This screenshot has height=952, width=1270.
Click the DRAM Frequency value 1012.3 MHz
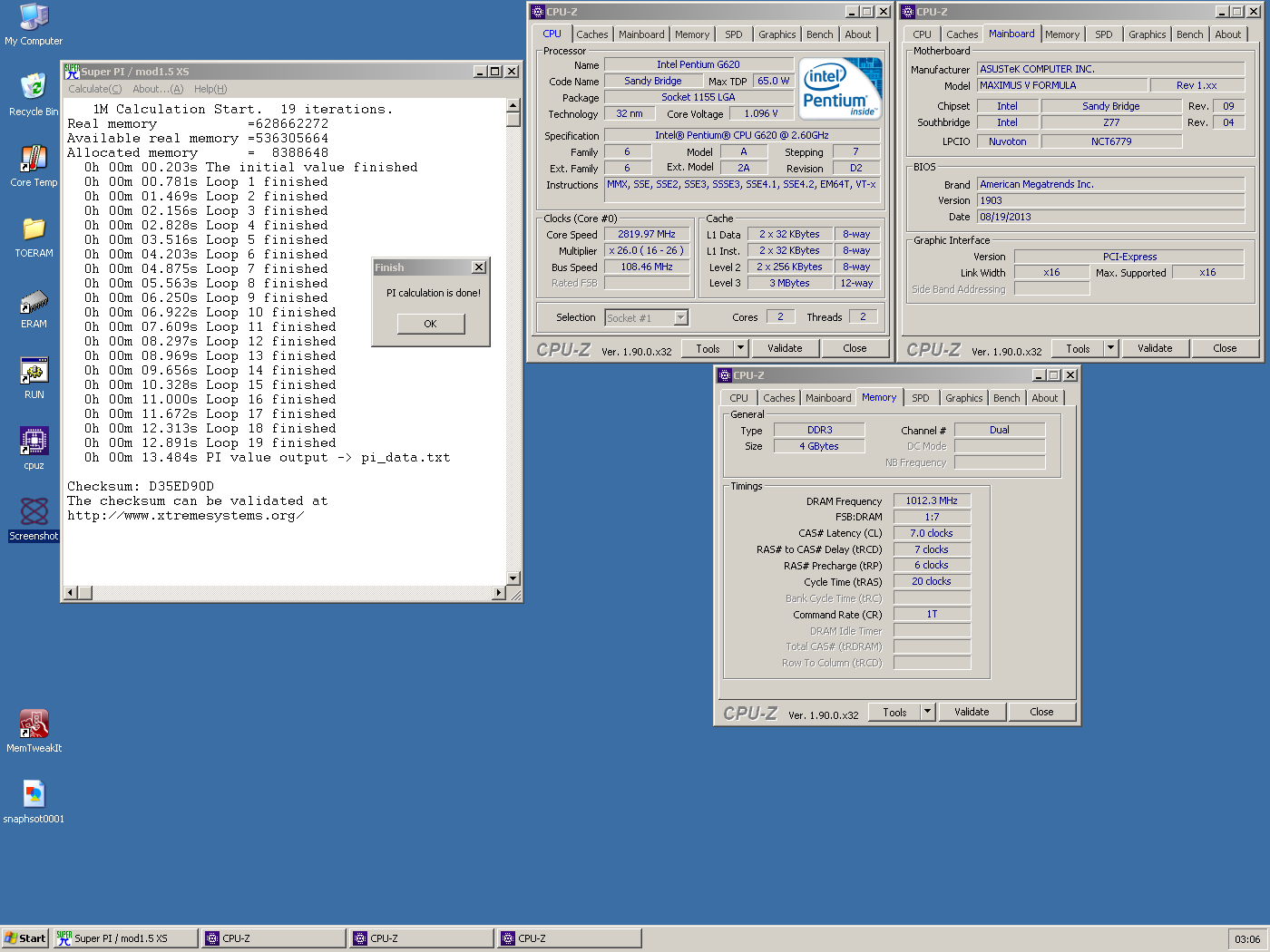click(932, 500)
